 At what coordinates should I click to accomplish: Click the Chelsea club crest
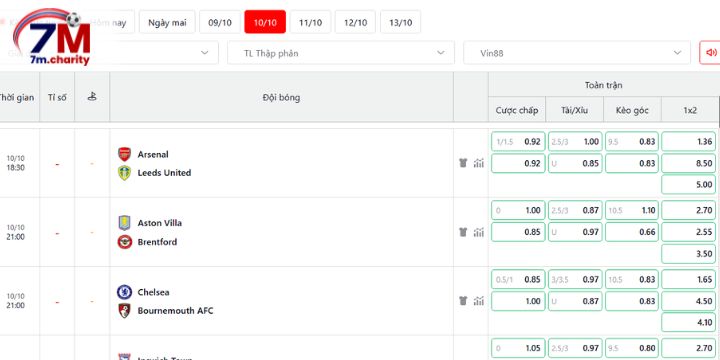[124, 292]
